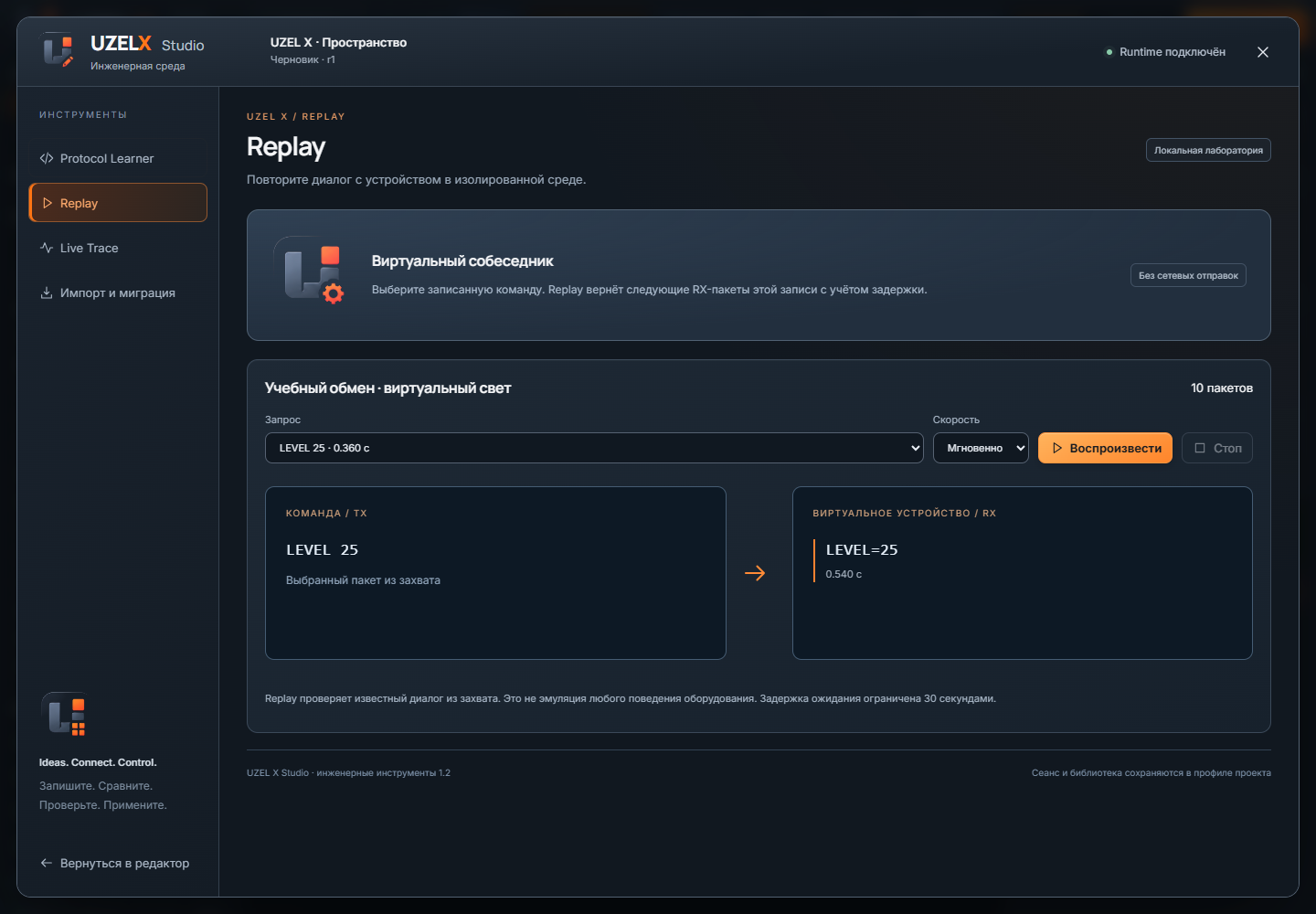Click the orange arrow between TX and RX panels
The height and width of the screenshot is (914, 1316).
[755, 573]
